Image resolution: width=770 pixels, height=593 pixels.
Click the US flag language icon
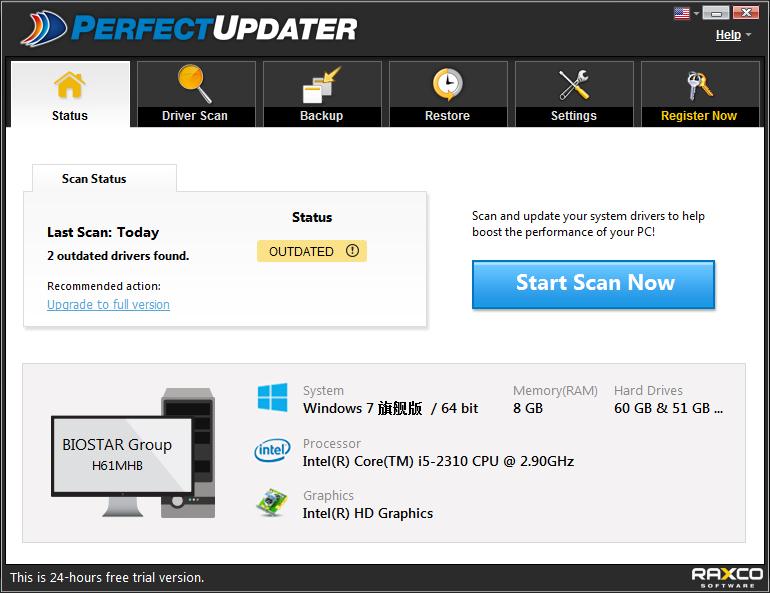682,13
